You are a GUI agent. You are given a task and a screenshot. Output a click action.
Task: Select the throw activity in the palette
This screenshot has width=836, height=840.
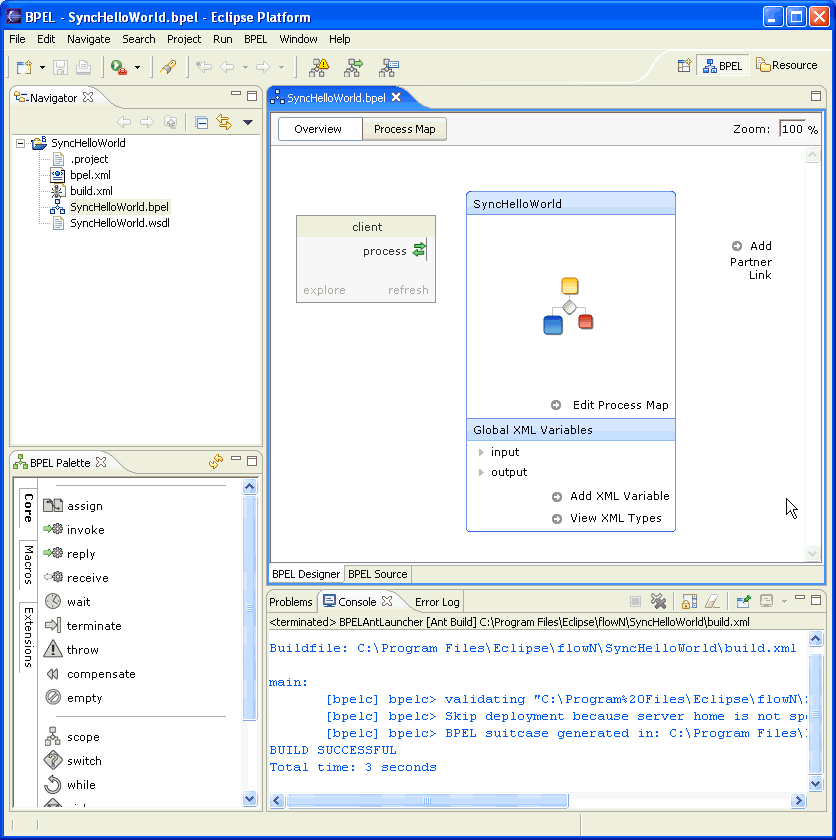[x=71, y=649]
